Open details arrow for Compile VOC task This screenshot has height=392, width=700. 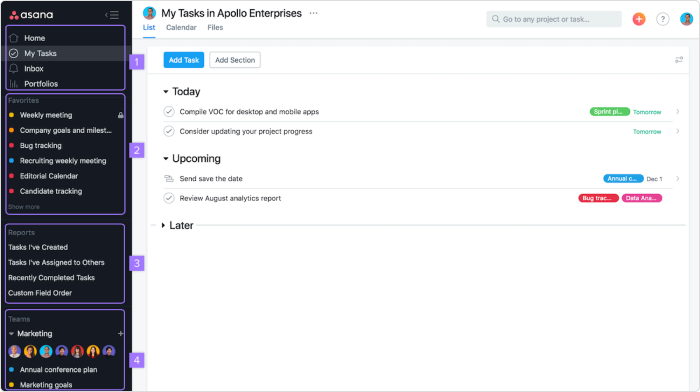[x=678, y=112]
